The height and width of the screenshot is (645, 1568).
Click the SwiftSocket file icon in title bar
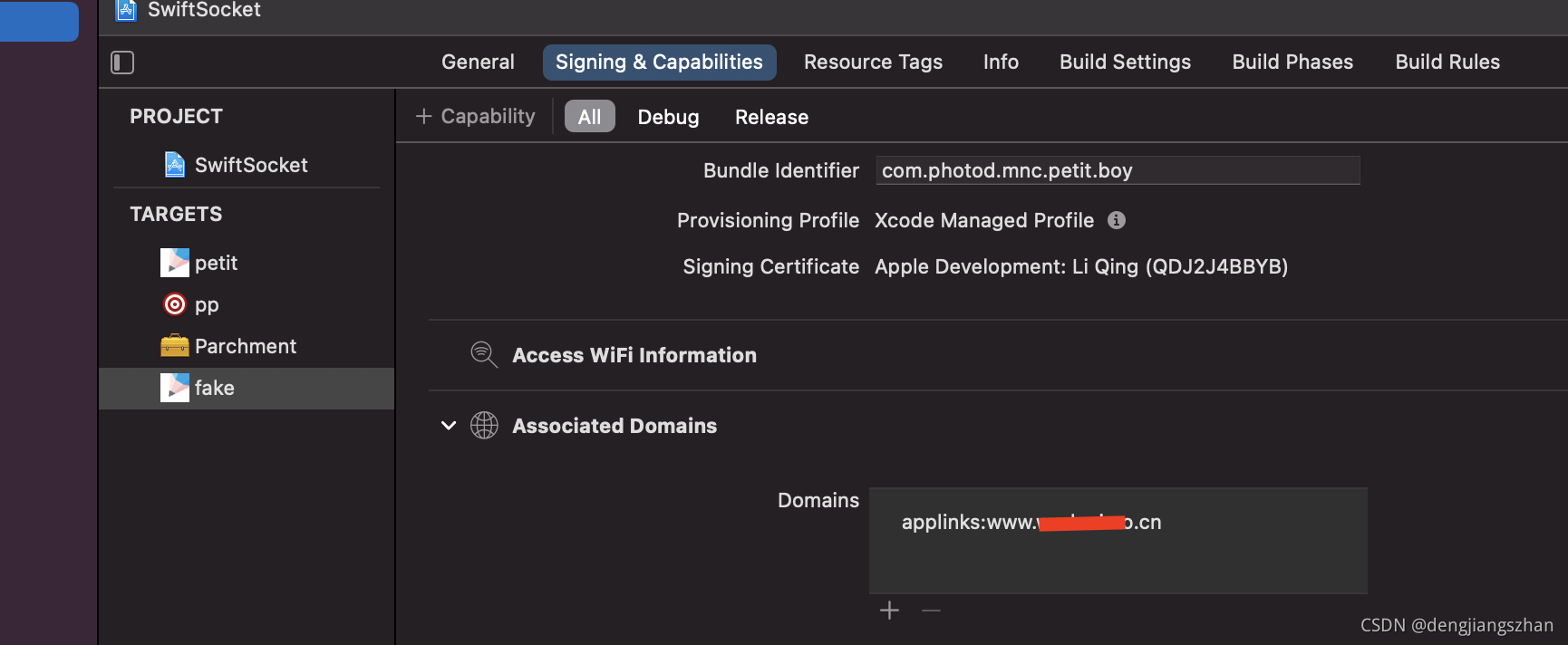point(126,10)
